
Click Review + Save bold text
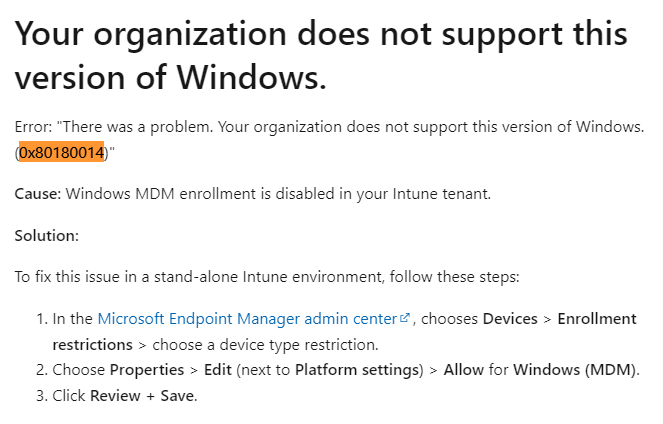click(x=142, y=396)
